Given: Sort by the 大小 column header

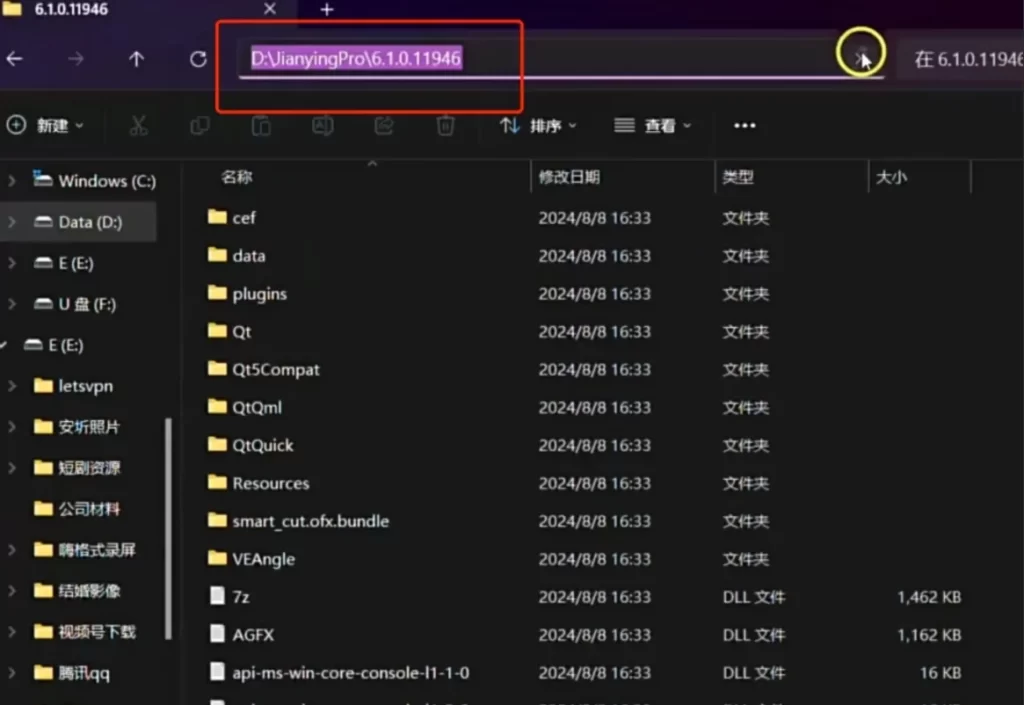Looking at the screenshot, I should (x=891, y=177).
